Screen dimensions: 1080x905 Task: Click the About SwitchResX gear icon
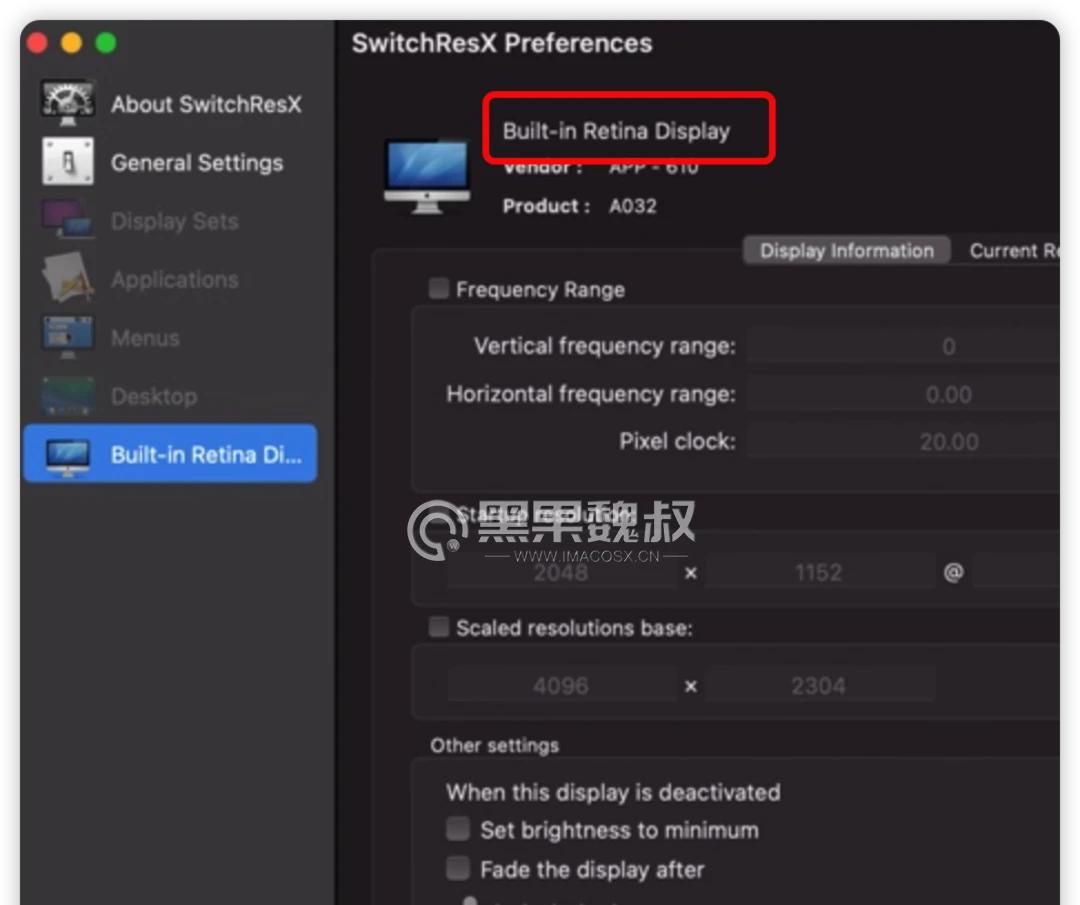[67, 104]
